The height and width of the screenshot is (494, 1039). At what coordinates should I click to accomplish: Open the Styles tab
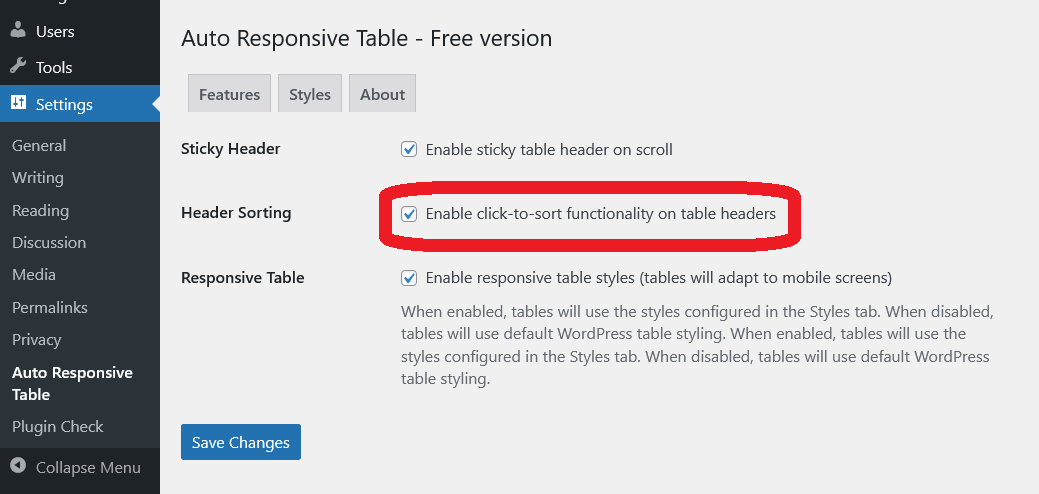pos(310,94)
